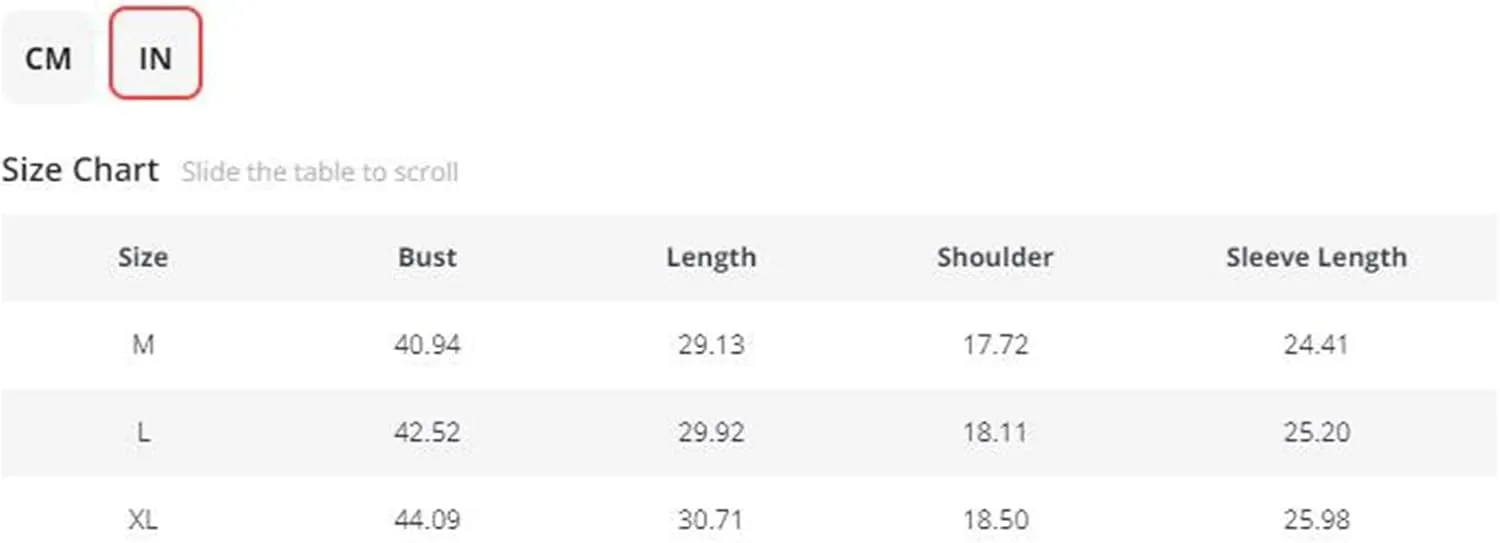The image size is (1500, 543).
Task: Click the 'Slide the table to scroll' hint
Action: (x=319, y=172)
